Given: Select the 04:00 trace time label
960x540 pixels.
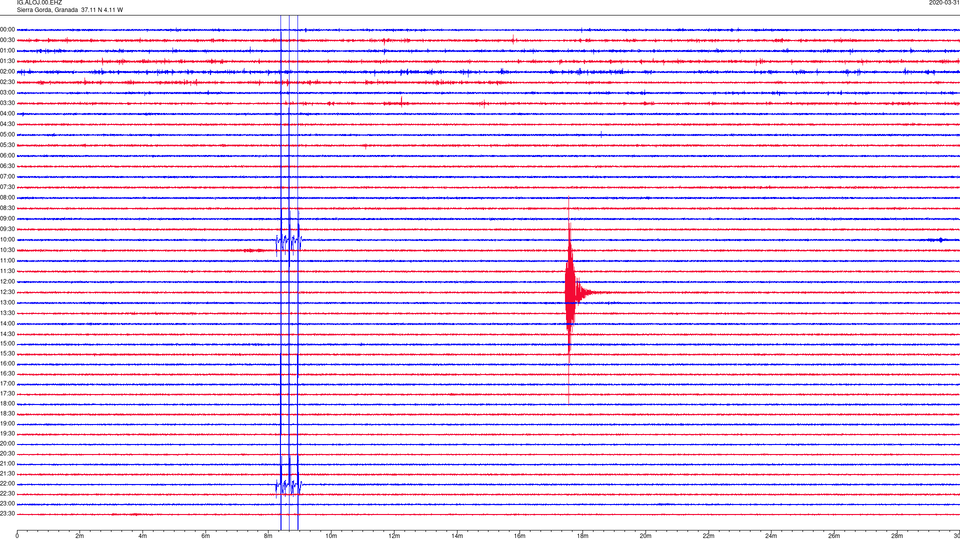Looking at the screenshot, I should pos(7,114).
